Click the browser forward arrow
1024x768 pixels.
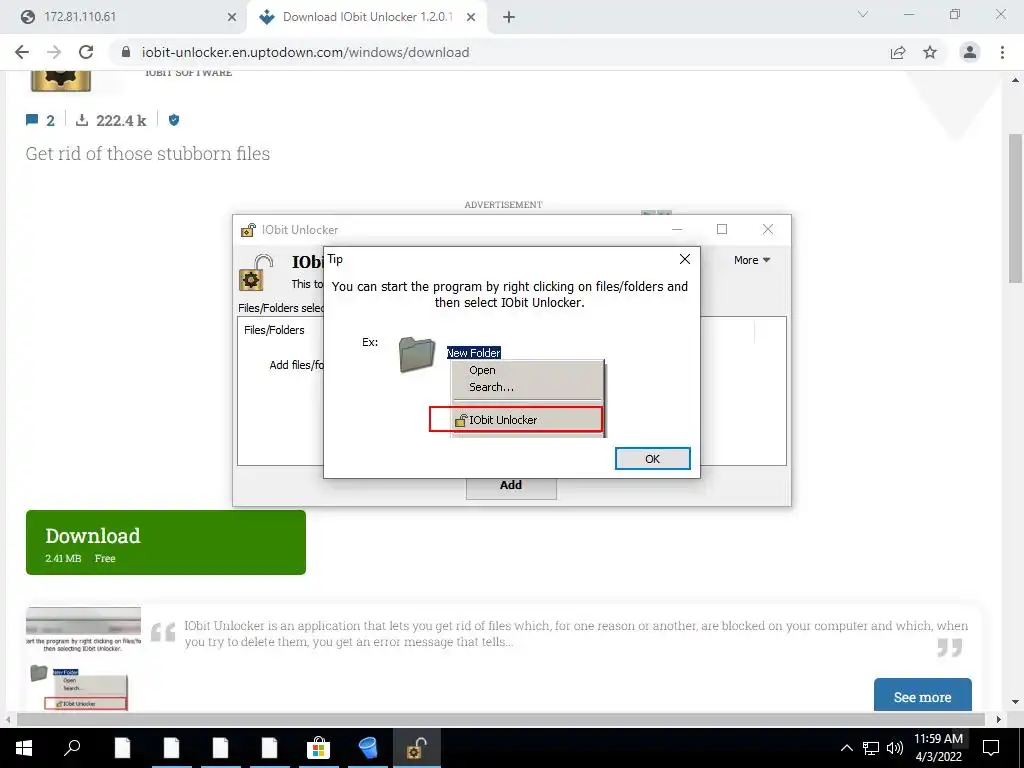pyautogui.click(x=54, y=52)
